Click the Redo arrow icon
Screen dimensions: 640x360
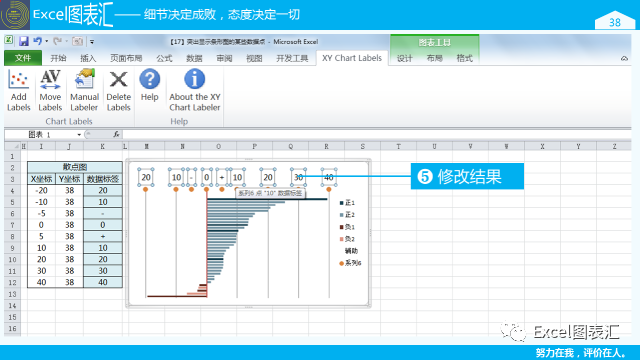[57, 41]
